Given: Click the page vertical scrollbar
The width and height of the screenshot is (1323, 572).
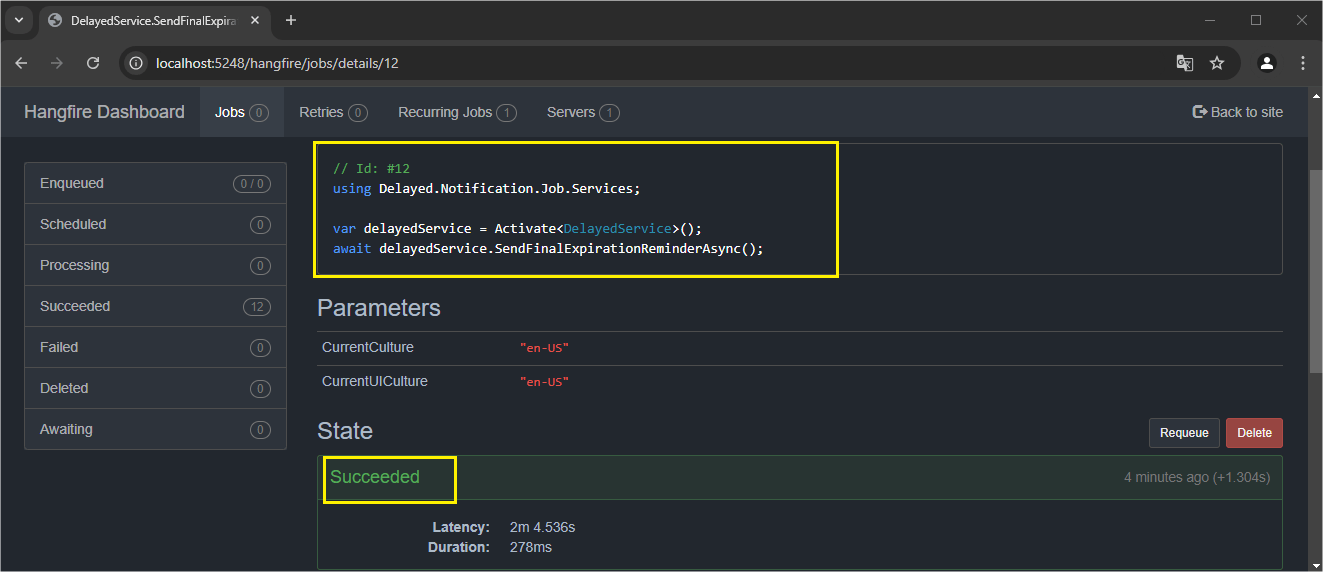Looking at the screenshot, I should pyautogui.click(x=1315, y=270).
